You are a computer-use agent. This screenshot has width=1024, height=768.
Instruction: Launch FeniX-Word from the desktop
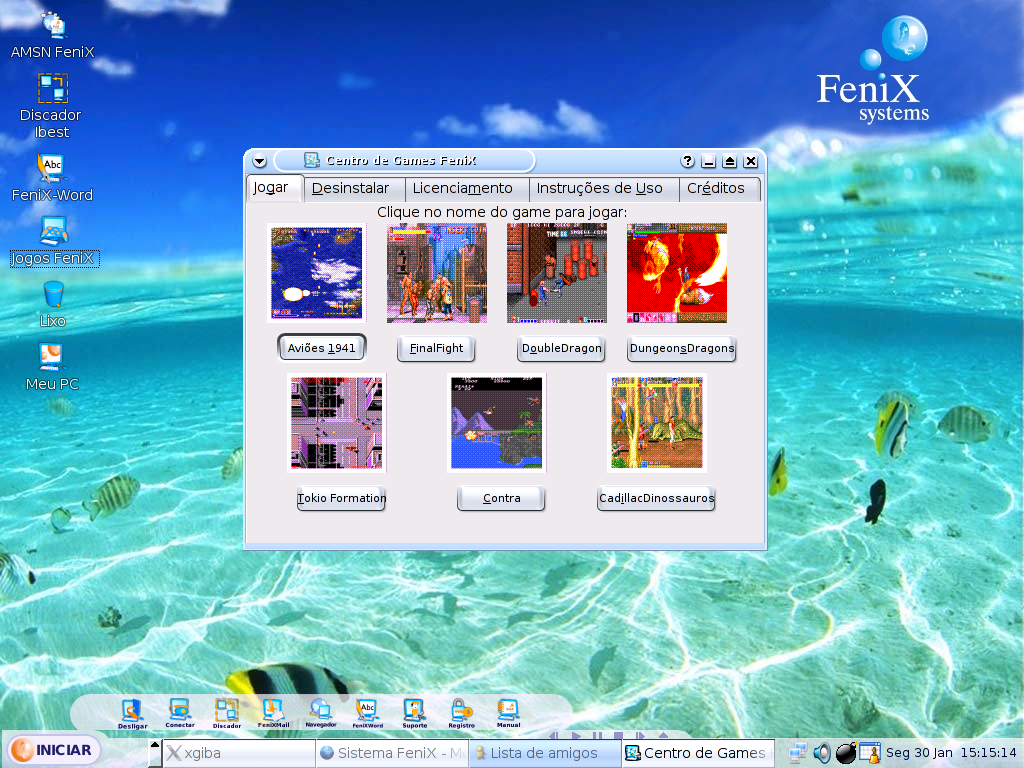click(52, 178)
